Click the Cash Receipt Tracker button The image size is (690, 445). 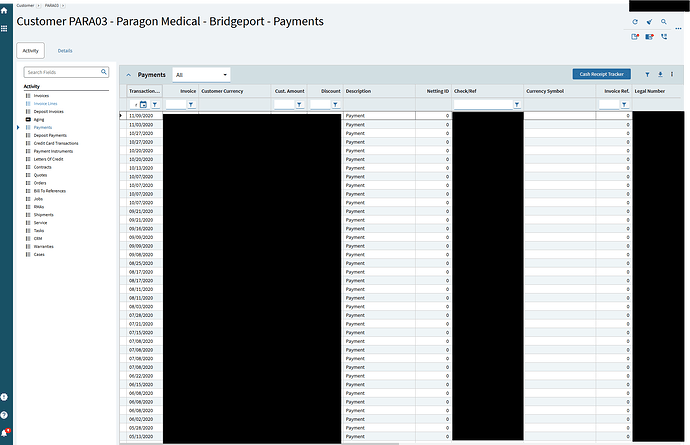(602, 74)
